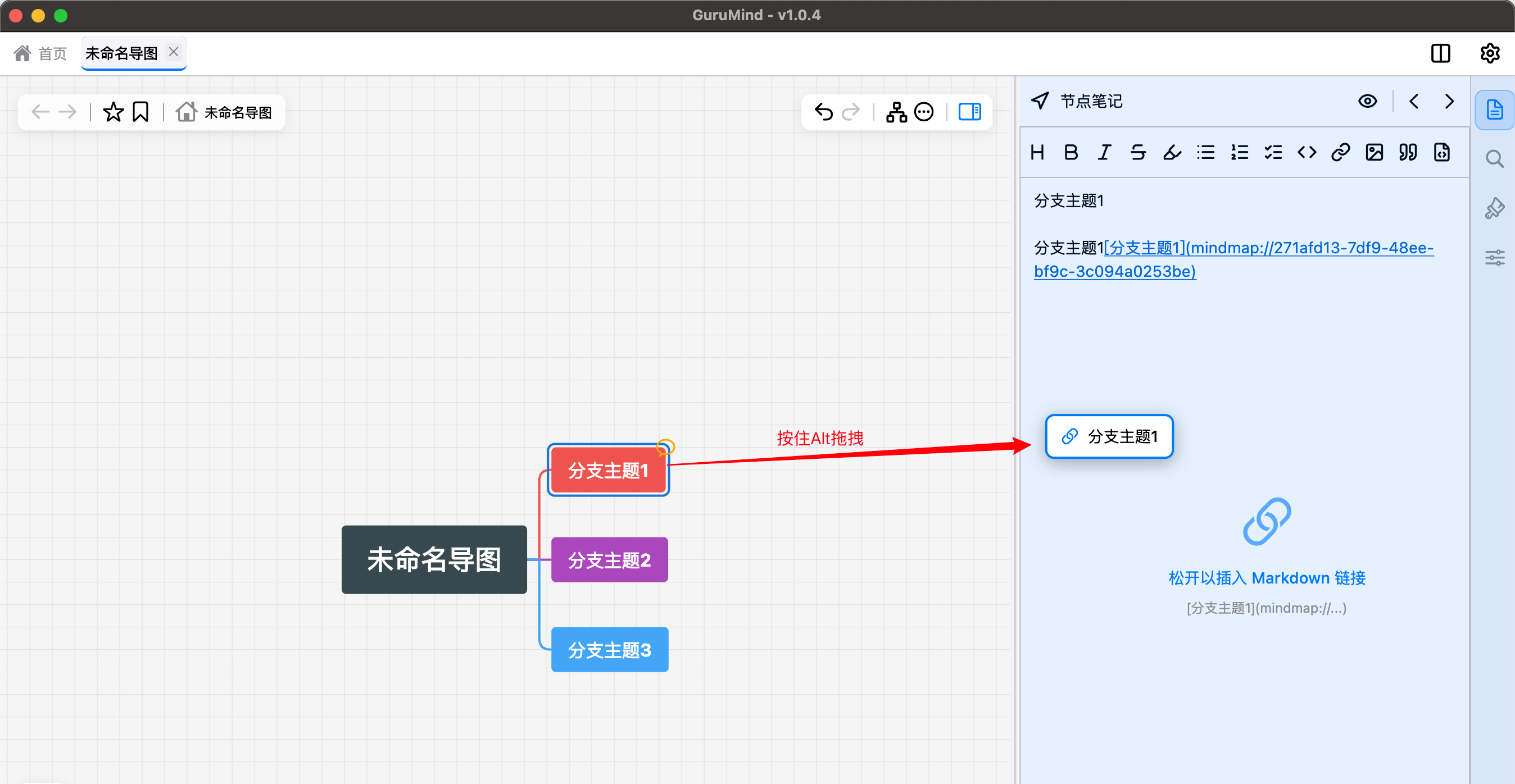Insert a blockquote in note
The width and height of the screenshot is (1515, 784).
point(1408,153)
